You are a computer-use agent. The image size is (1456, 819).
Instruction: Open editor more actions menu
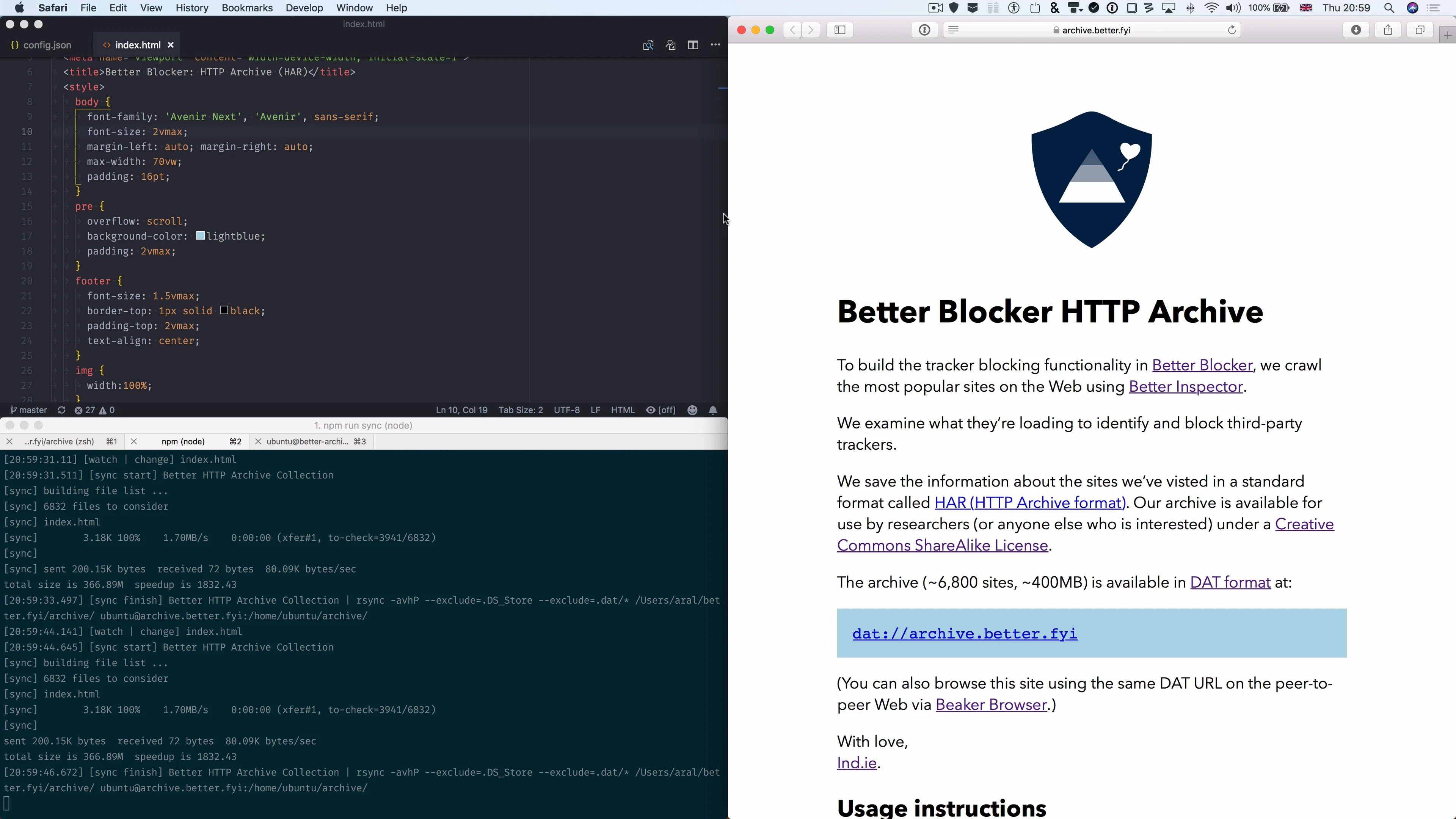(715, 45)
